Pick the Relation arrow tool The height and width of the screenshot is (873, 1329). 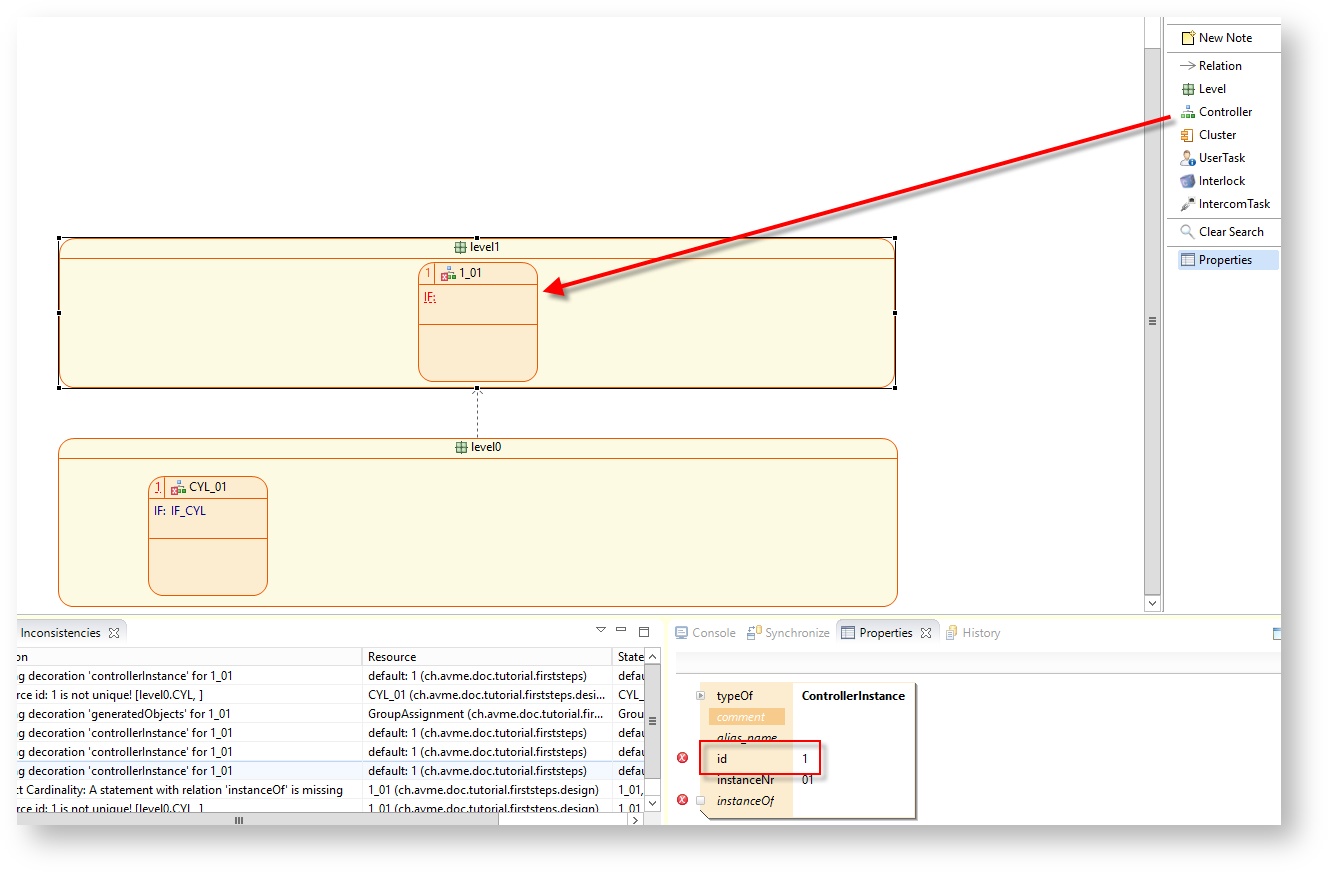point(1219,66)
